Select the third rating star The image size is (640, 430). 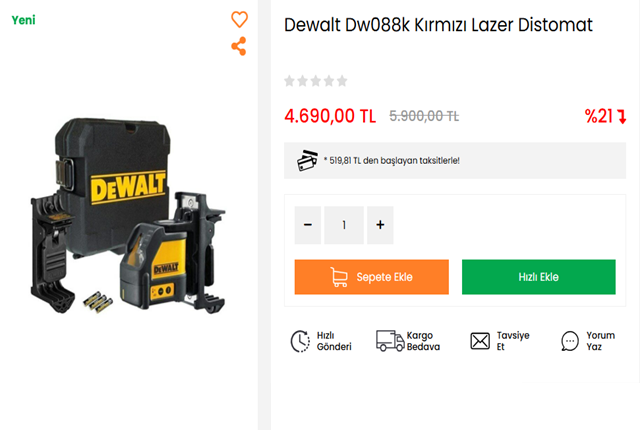[x=316, y=81]
